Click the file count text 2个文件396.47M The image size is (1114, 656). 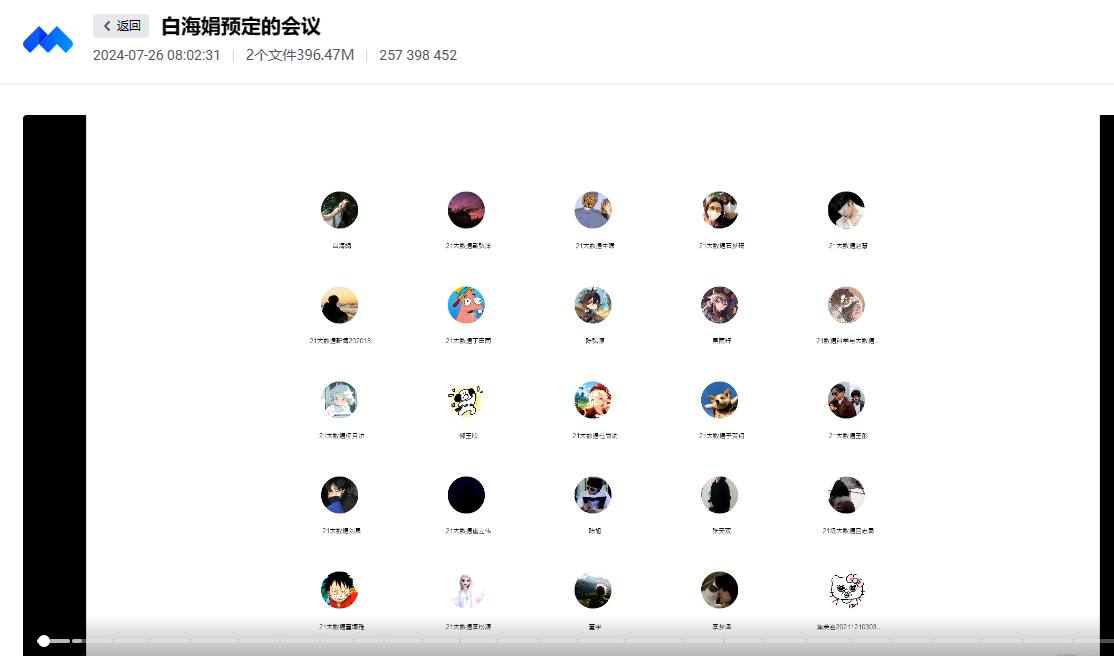[300, 56]
